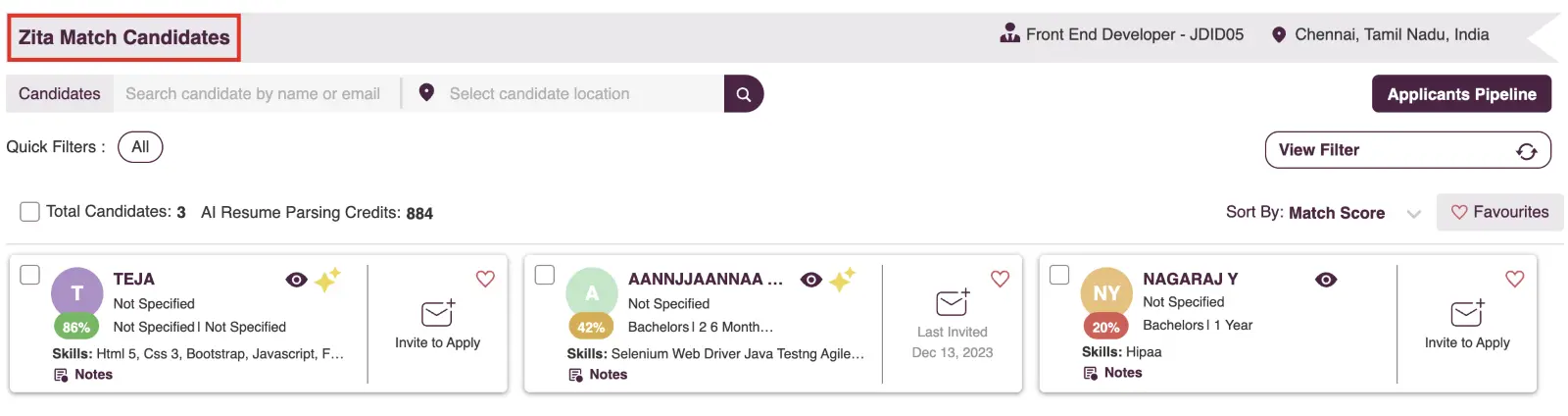Open the Sort By Match Score dropdown arrow
The image size is (1568, 416).
tap(1413, 214)
